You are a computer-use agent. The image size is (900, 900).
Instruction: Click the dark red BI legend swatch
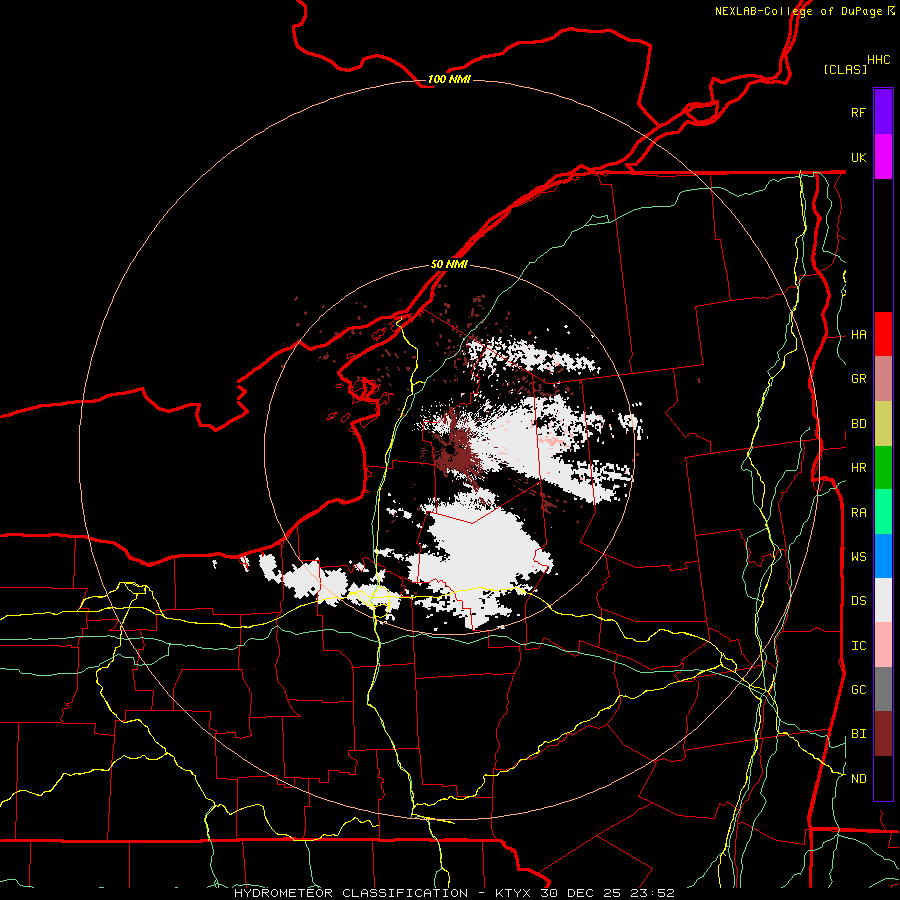[x=883, y=734]
